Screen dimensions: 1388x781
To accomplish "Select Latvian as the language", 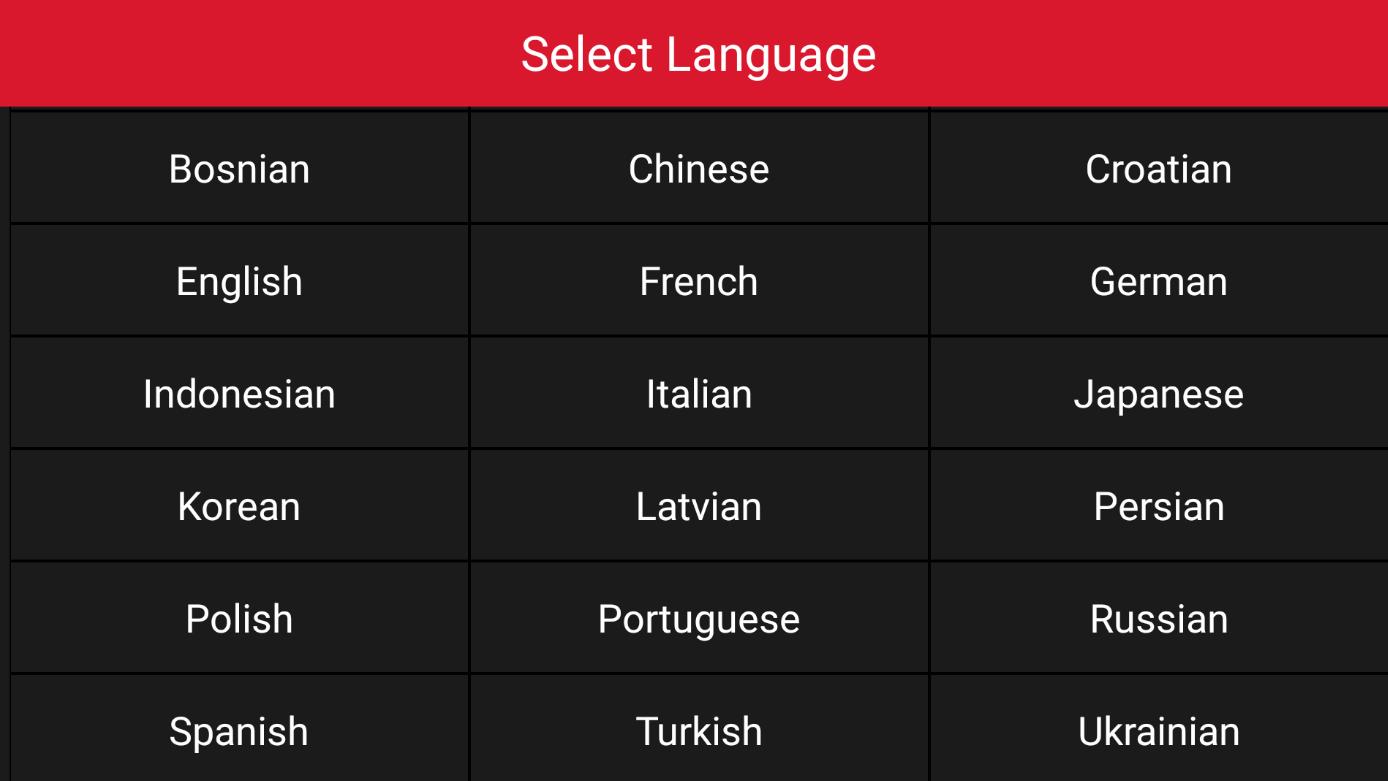I will pyautogui.click(x=699, y=506).
